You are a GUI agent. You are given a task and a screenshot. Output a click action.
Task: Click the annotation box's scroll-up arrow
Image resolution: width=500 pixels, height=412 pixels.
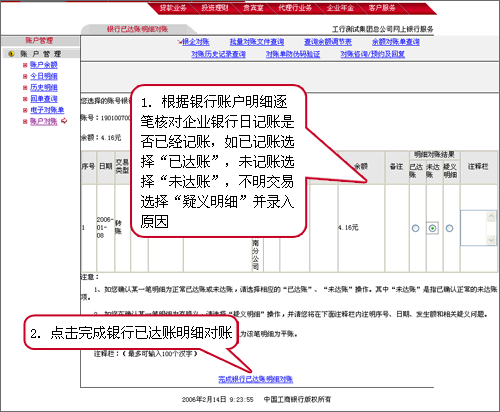[x=491, y=216]
